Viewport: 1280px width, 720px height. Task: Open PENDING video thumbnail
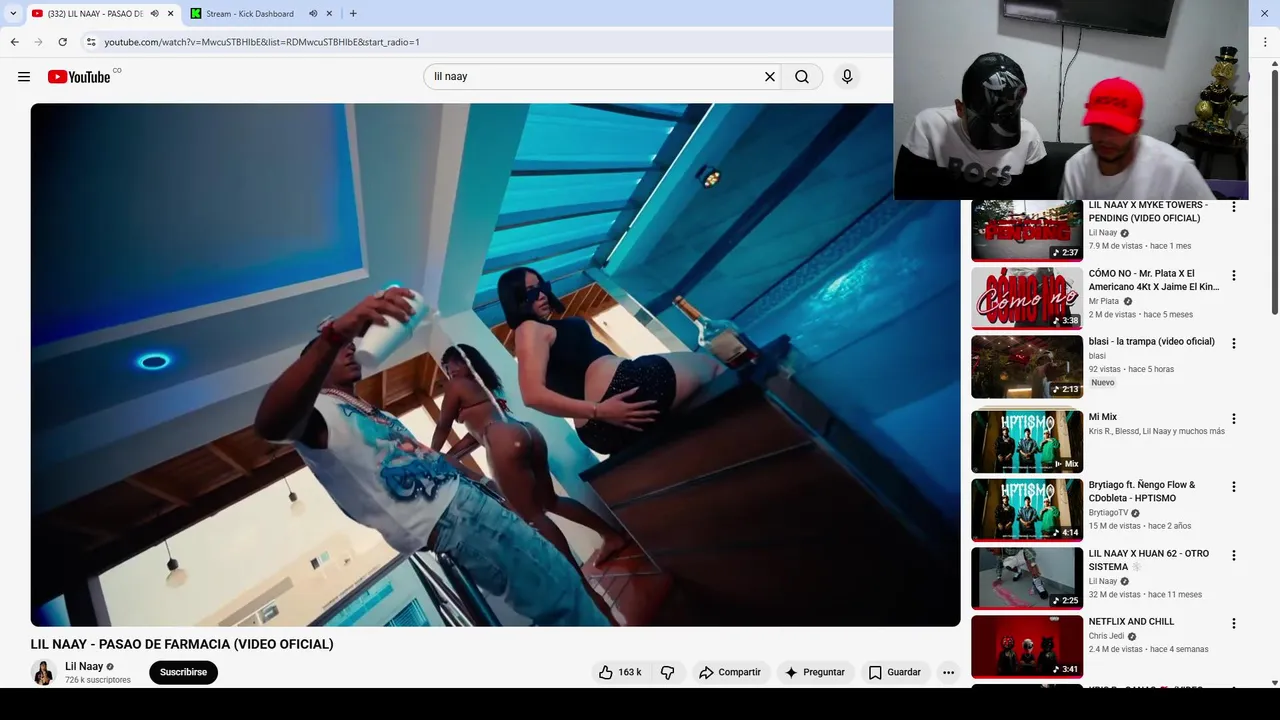click(x=1027, y=231)
